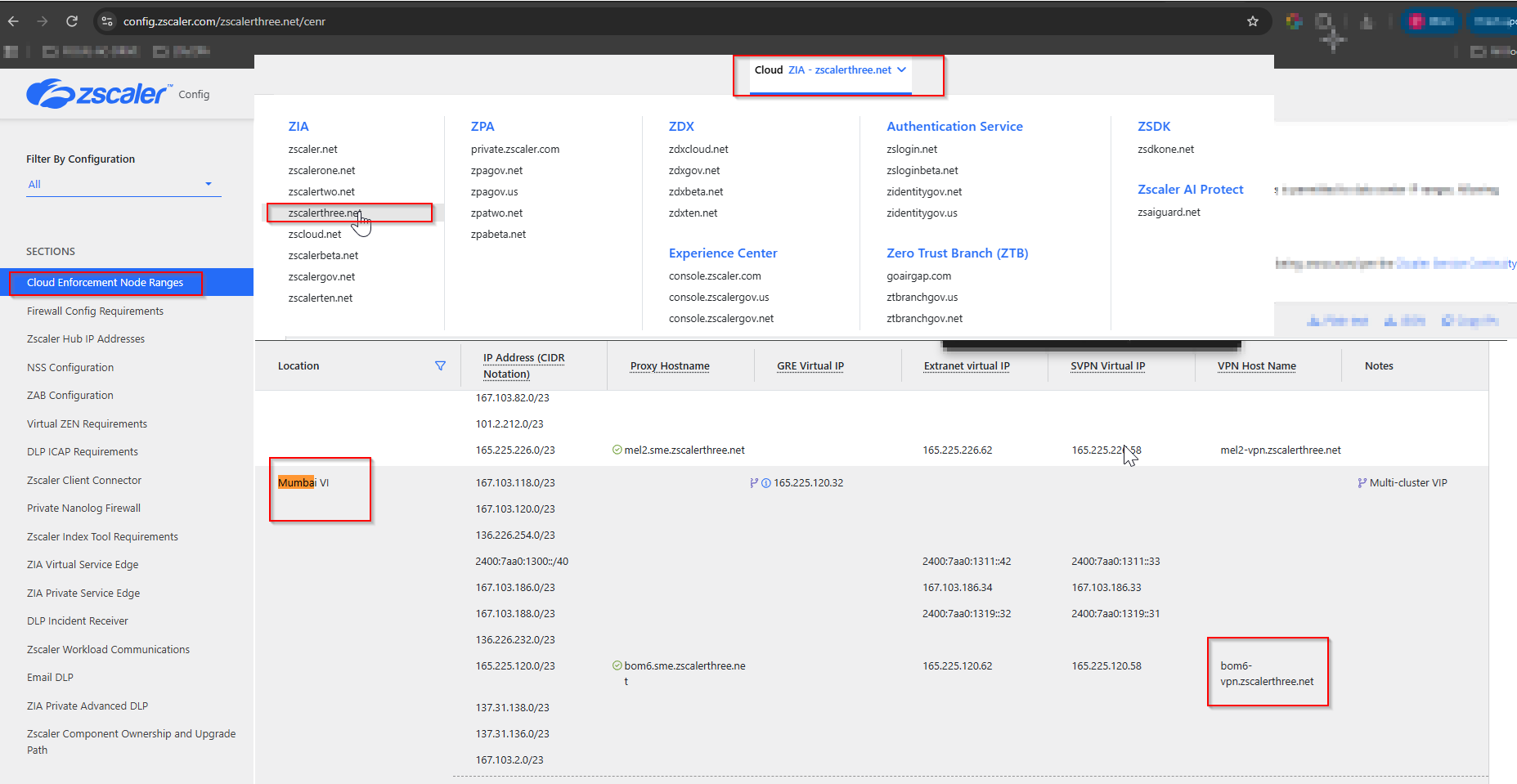Select zscaler.net cloud
Screen dimensions: 1517x784
tap(312, 149)
